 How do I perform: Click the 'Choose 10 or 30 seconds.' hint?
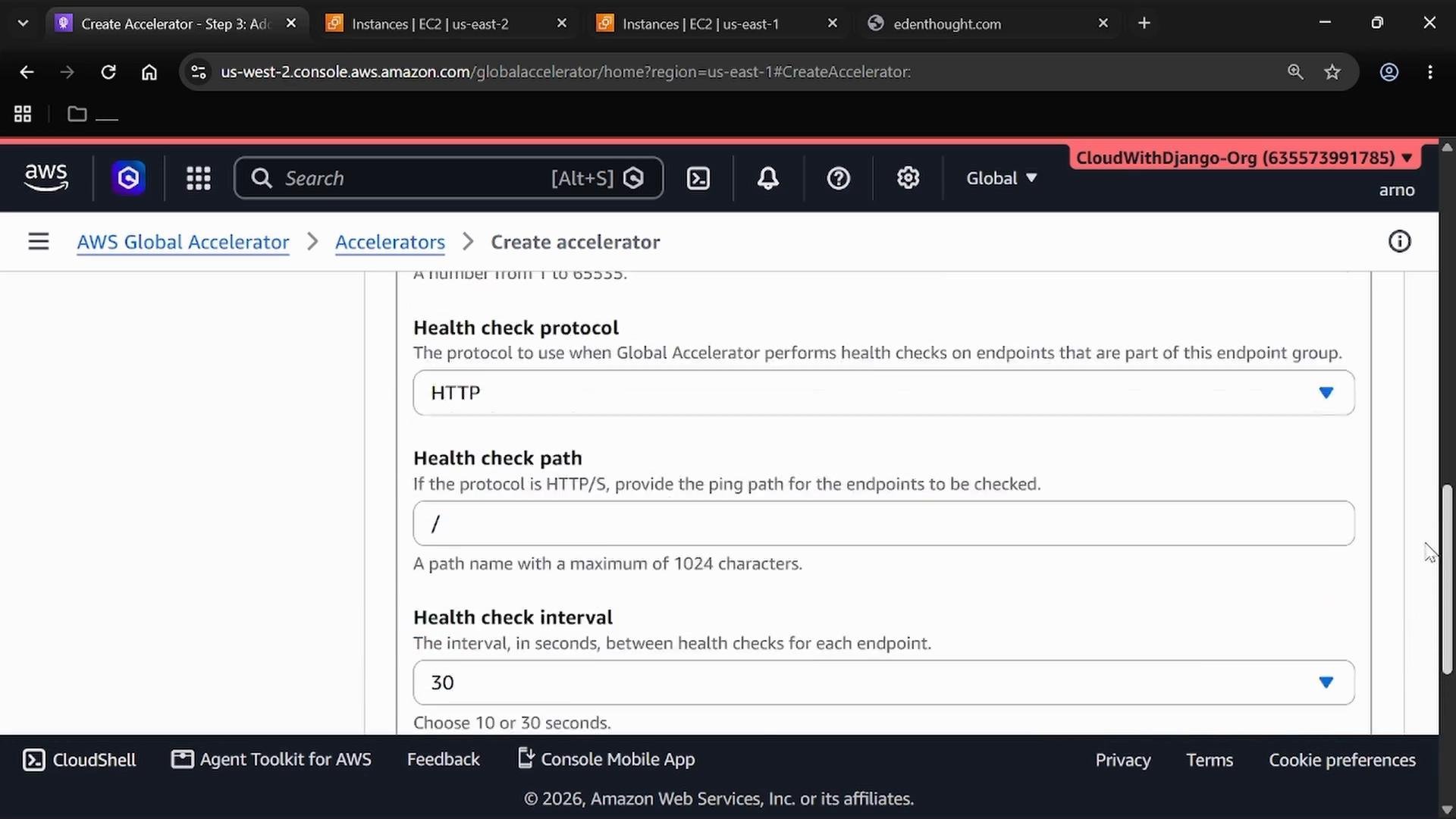(x=512, y=723)
